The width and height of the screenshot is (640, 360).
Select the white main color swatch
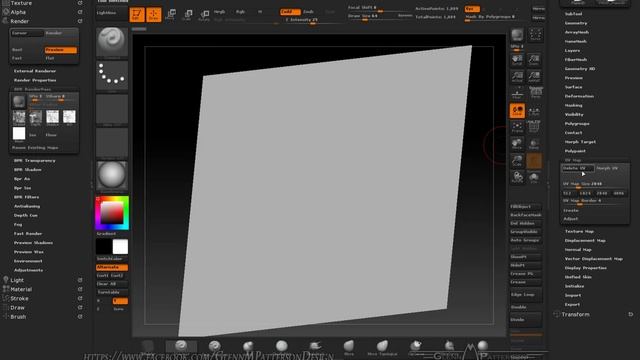[120, 247]
